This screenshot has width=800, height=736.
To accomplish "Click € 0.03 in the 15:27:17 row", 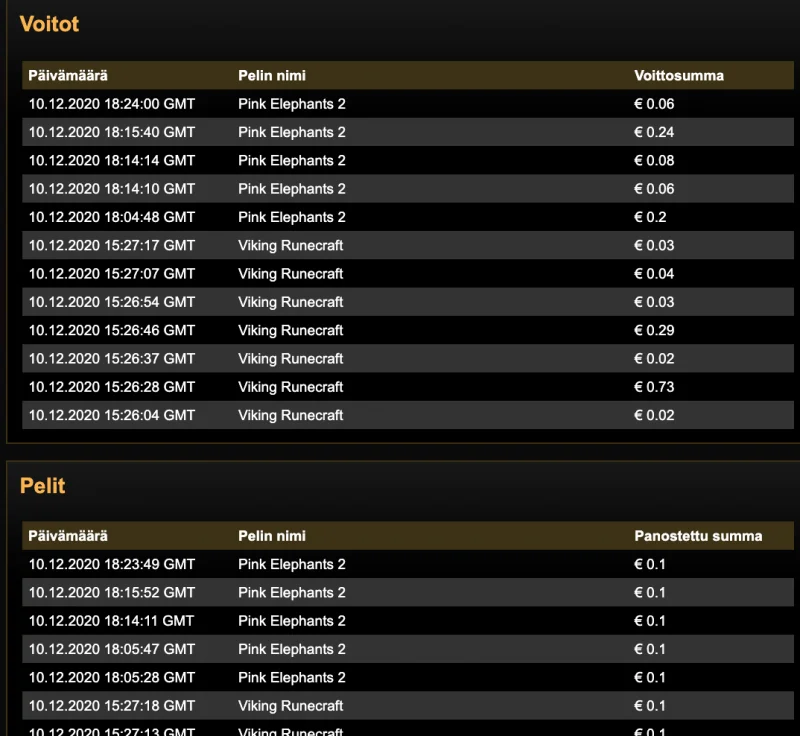I will point(654,245).
